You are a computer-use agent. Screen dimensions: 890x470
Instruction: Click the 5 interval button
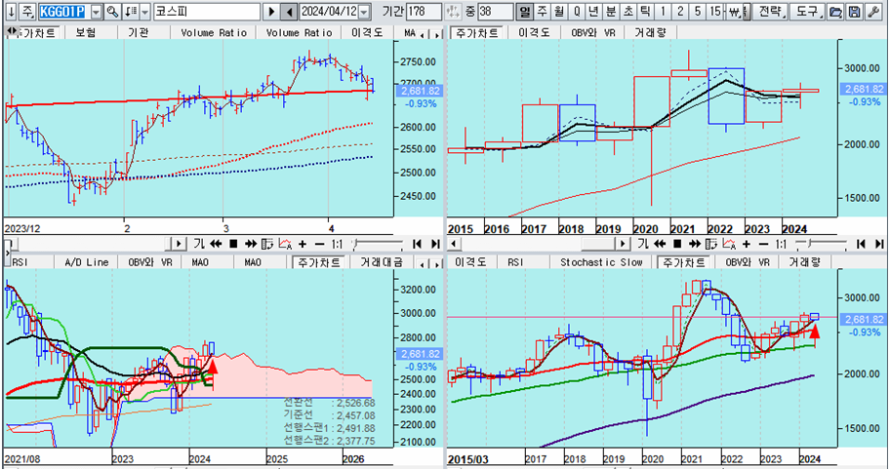698,11
